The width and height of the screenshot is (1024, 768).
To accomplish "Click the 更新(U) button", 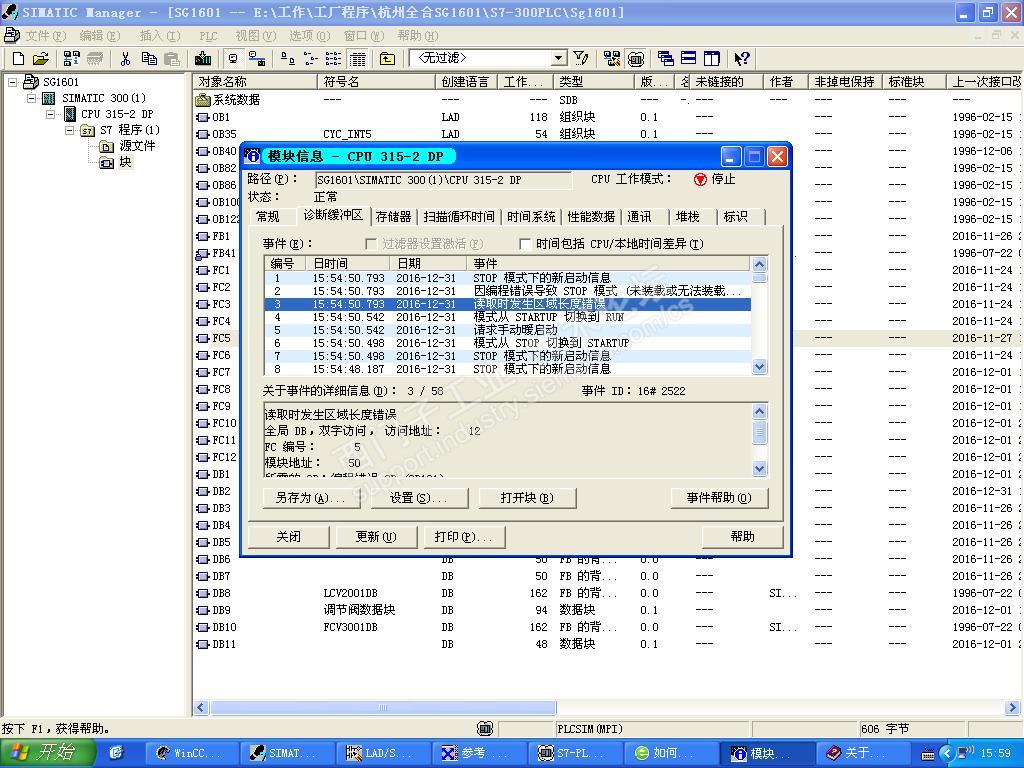I will 376,537.
